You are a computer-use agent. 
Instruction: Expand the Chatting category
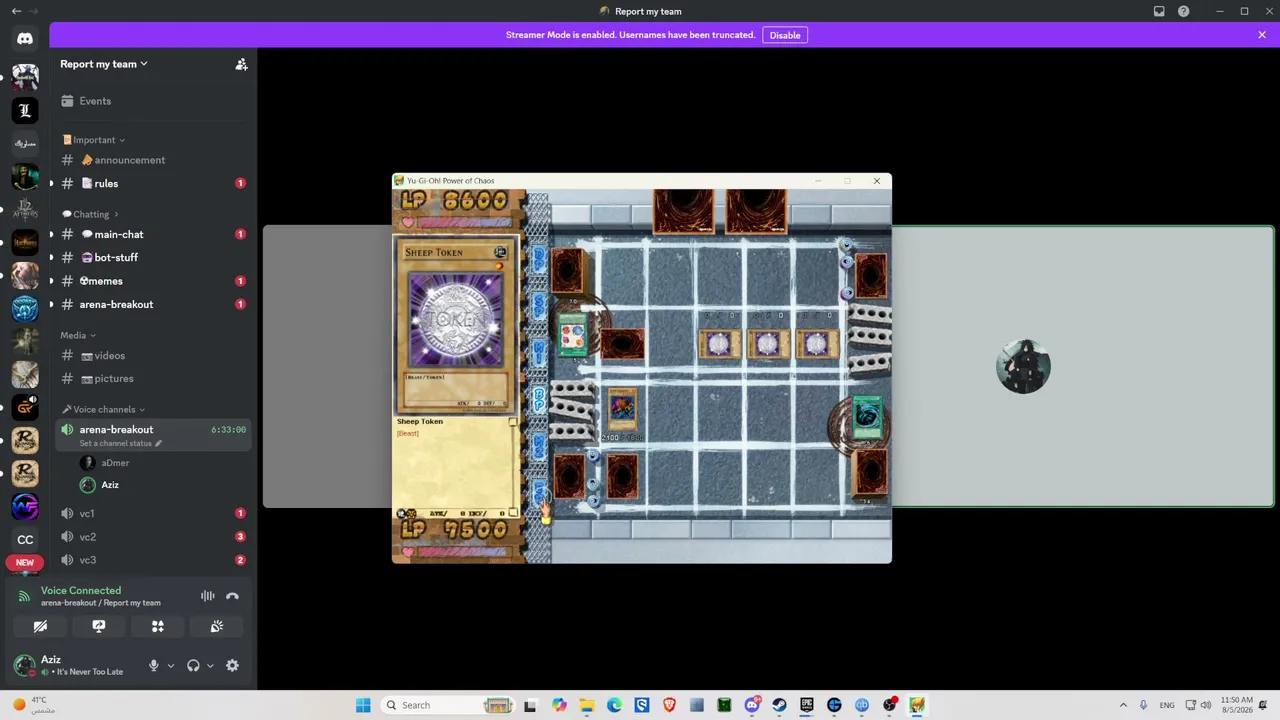point(90,214)
